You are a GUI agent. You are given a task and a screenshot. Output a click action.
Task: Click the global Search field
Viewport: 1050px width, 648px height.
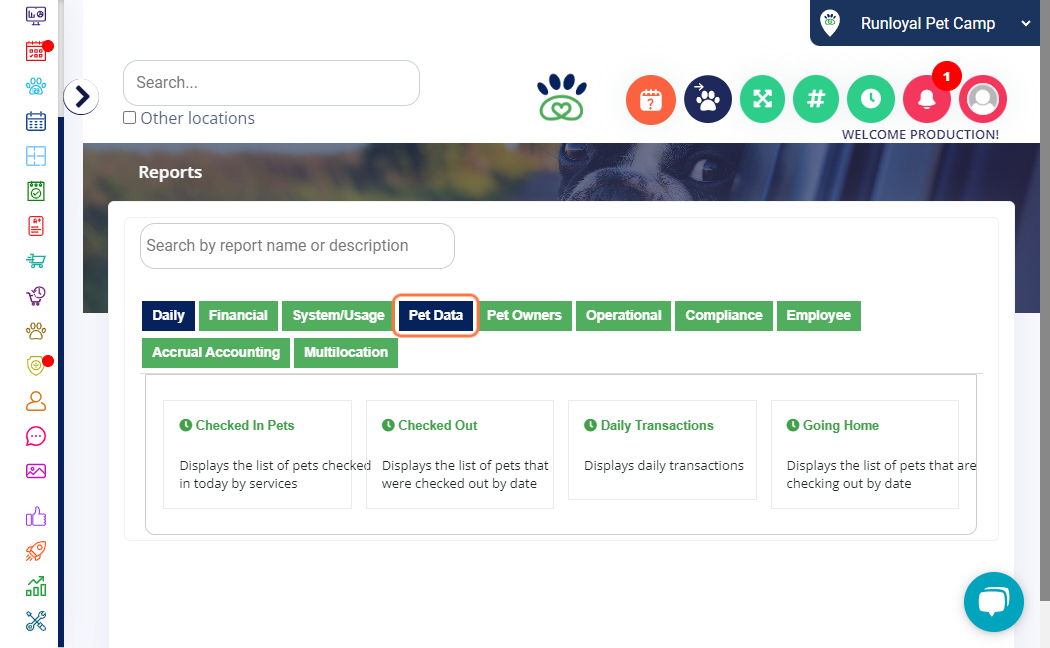pyautogui.click(x=271, y=83)
